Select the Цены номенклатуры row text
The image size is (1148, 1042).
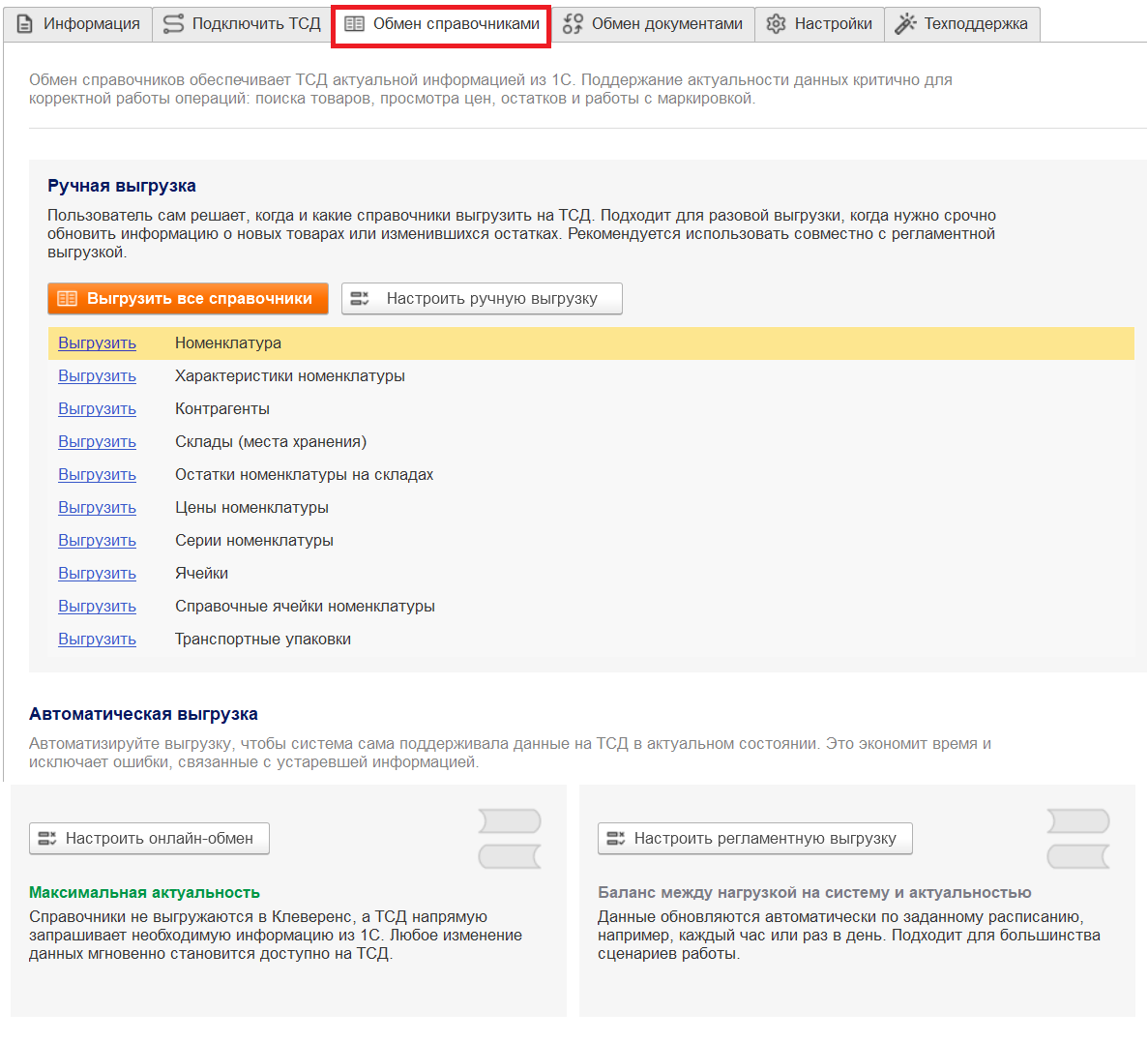(251, 508)
